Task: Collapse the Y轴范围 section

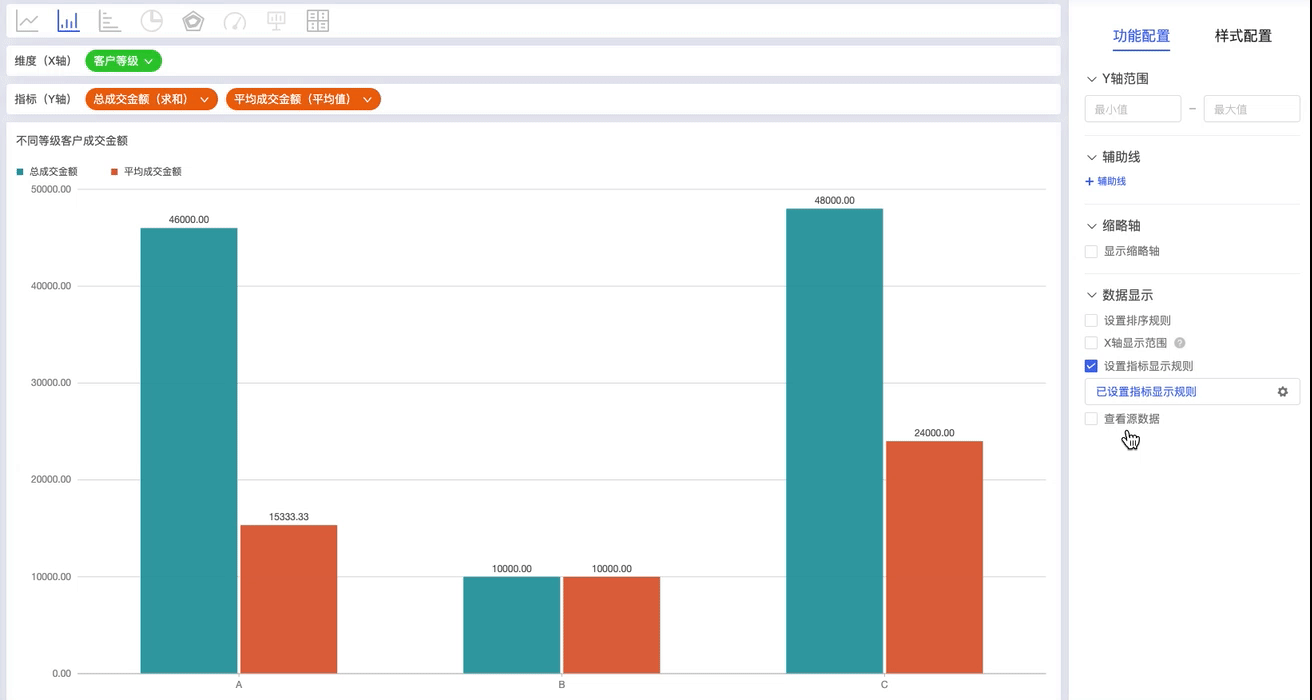Action: [x=1091, y=79]
